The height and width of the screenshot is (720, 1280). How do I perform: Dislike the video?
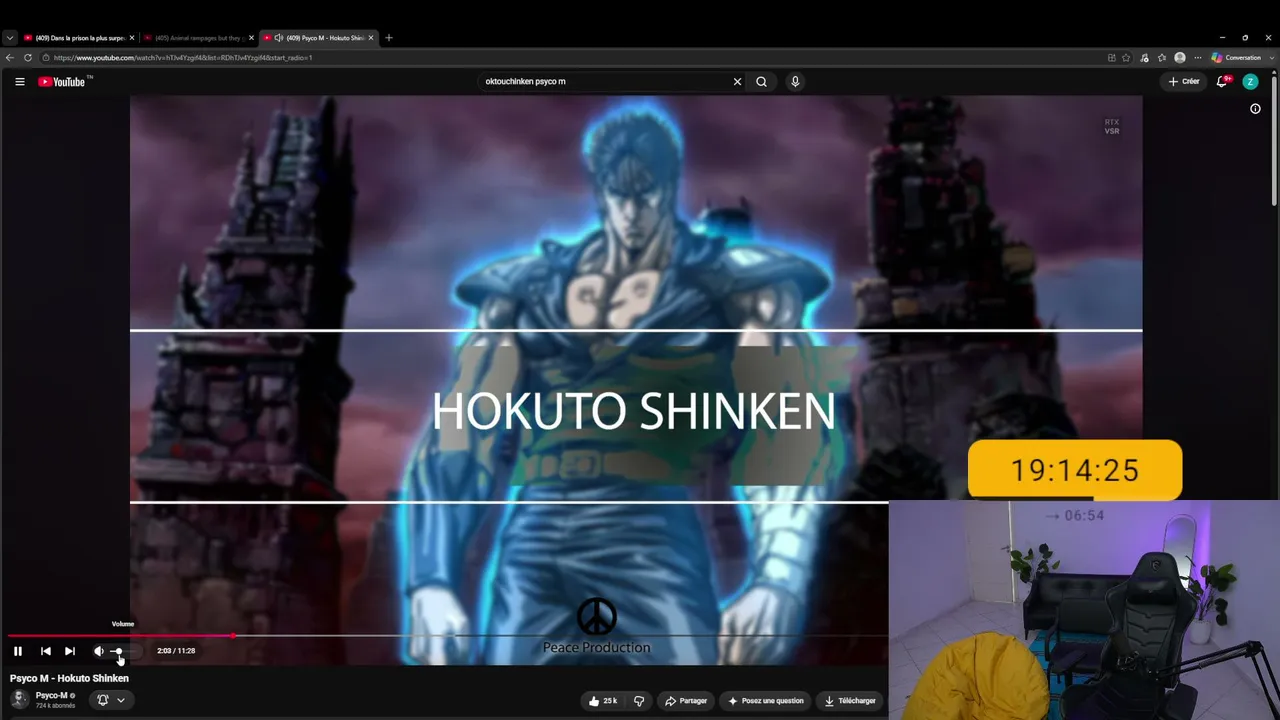(639, 701)
